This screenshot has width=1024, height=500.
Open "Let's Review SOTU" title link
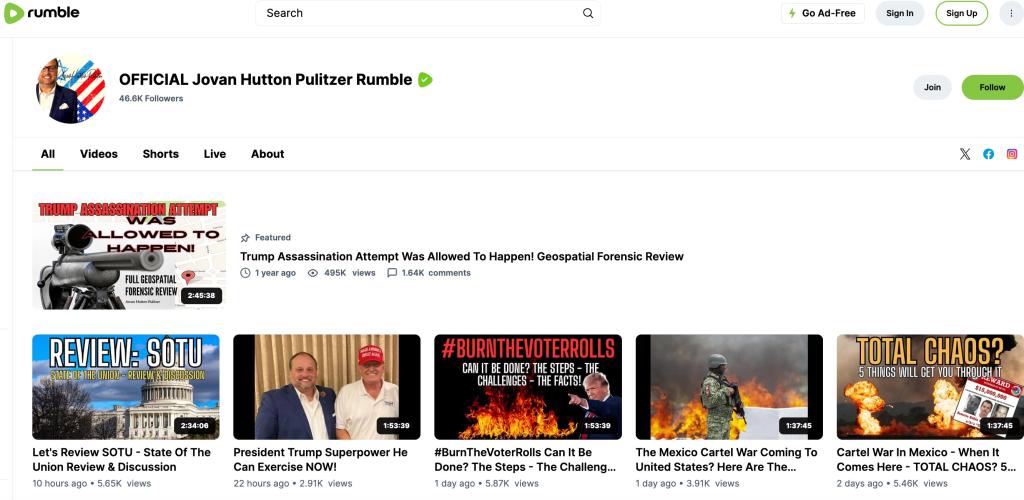coord(121,460)
